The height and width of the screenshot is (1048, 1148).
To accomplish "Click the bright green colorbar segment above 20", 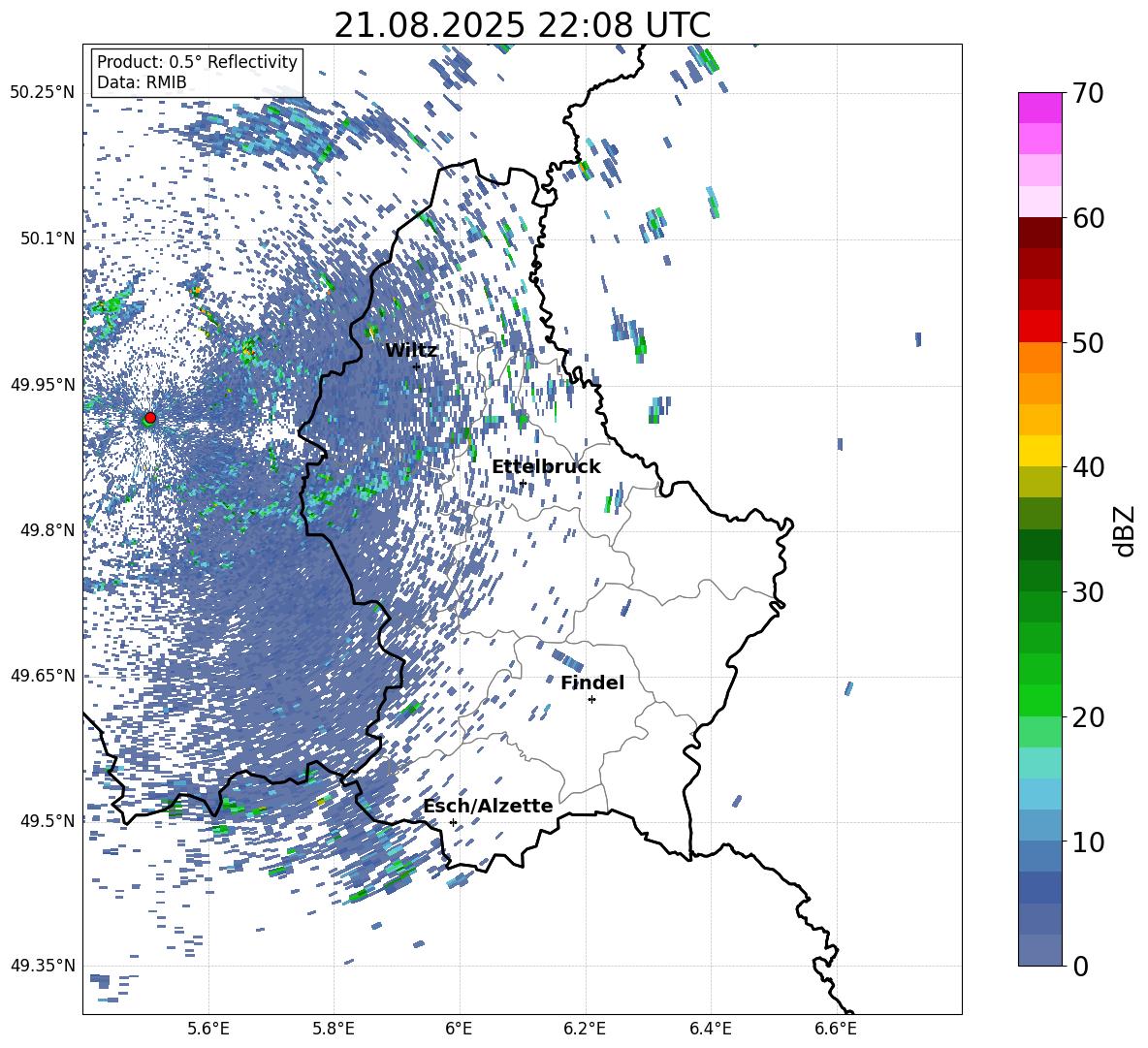I will (x=1039, y=700).
